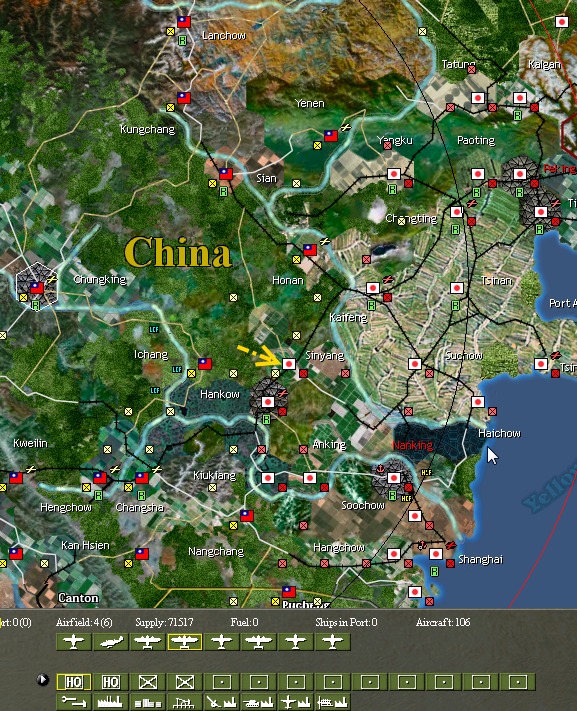The width and height of the screenshot is (577, 711).
Task: Select the Chinese flag beside Kan Hsien
Action: tap(142, 554)
